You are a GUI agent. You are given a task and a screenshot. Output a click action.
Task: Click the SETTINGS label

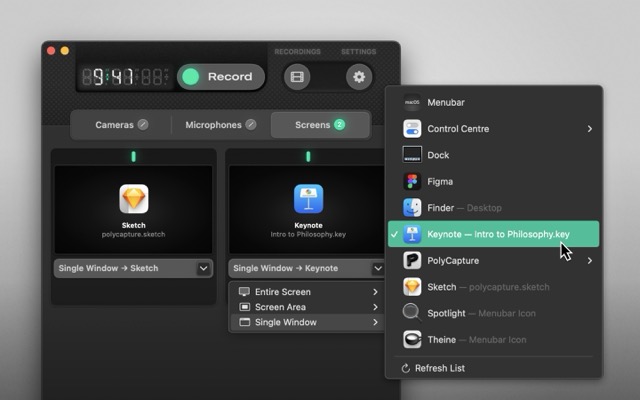358,52
